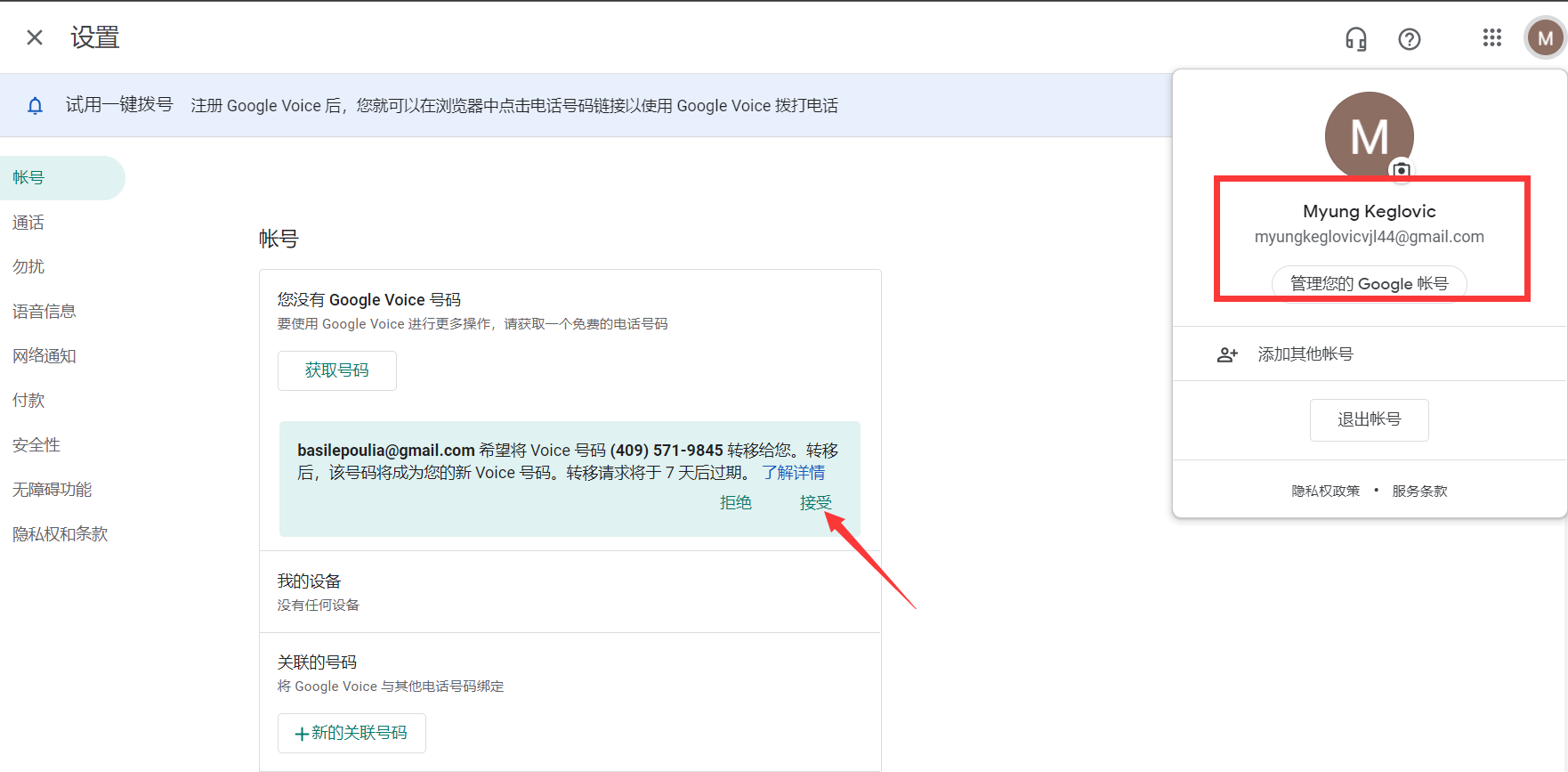
Task: Open the headset calling options icon
Action: coord(1356,39)
